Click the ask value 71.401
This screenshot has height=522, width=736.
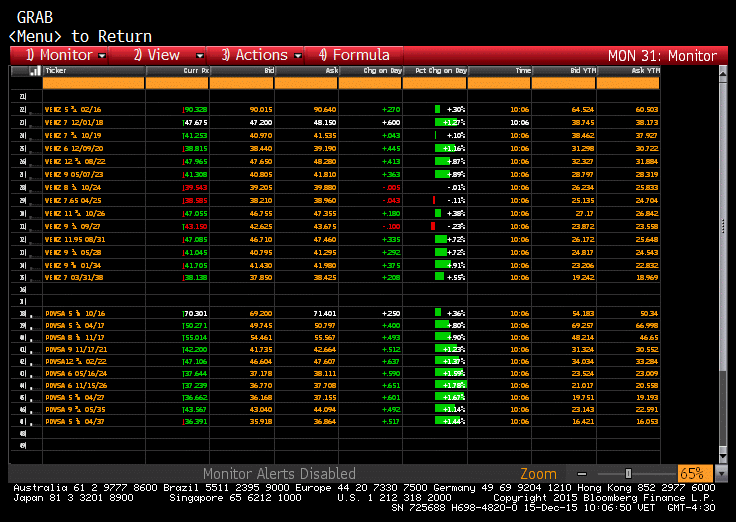coord(325,314)
